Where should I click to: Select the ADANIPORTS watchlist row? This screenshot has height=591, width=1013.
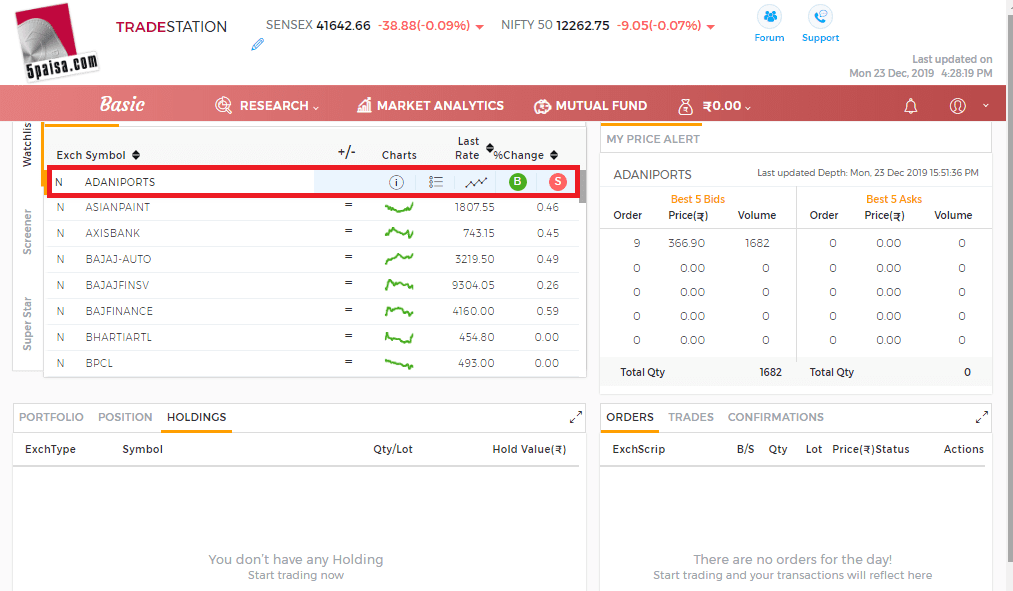pyautogui.click(x=313, y=182)
